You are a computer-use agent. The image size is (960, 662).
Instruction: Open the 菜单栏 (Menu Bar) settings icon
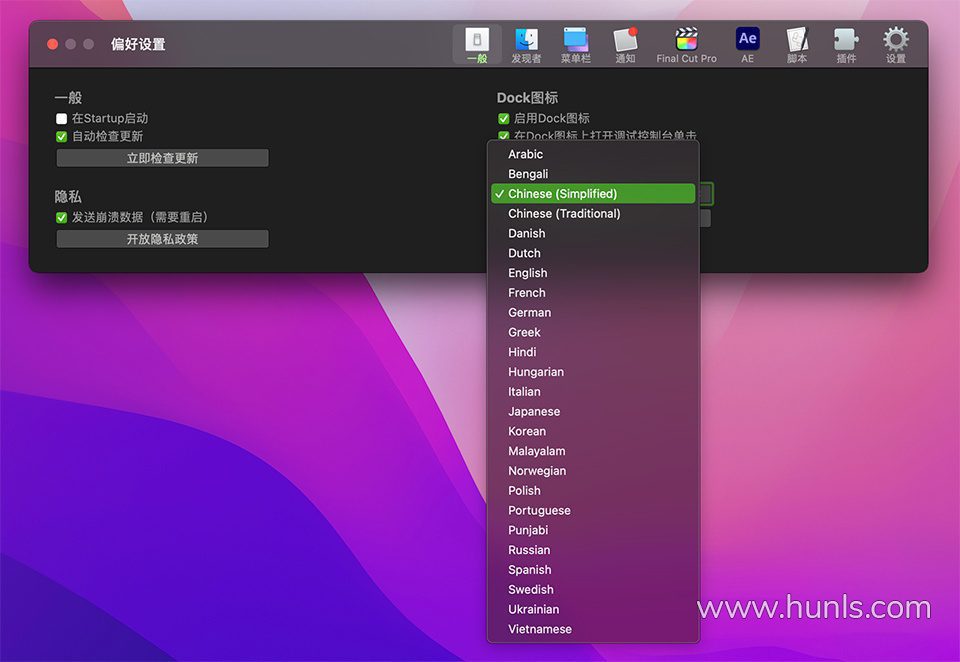click(575, 44)
